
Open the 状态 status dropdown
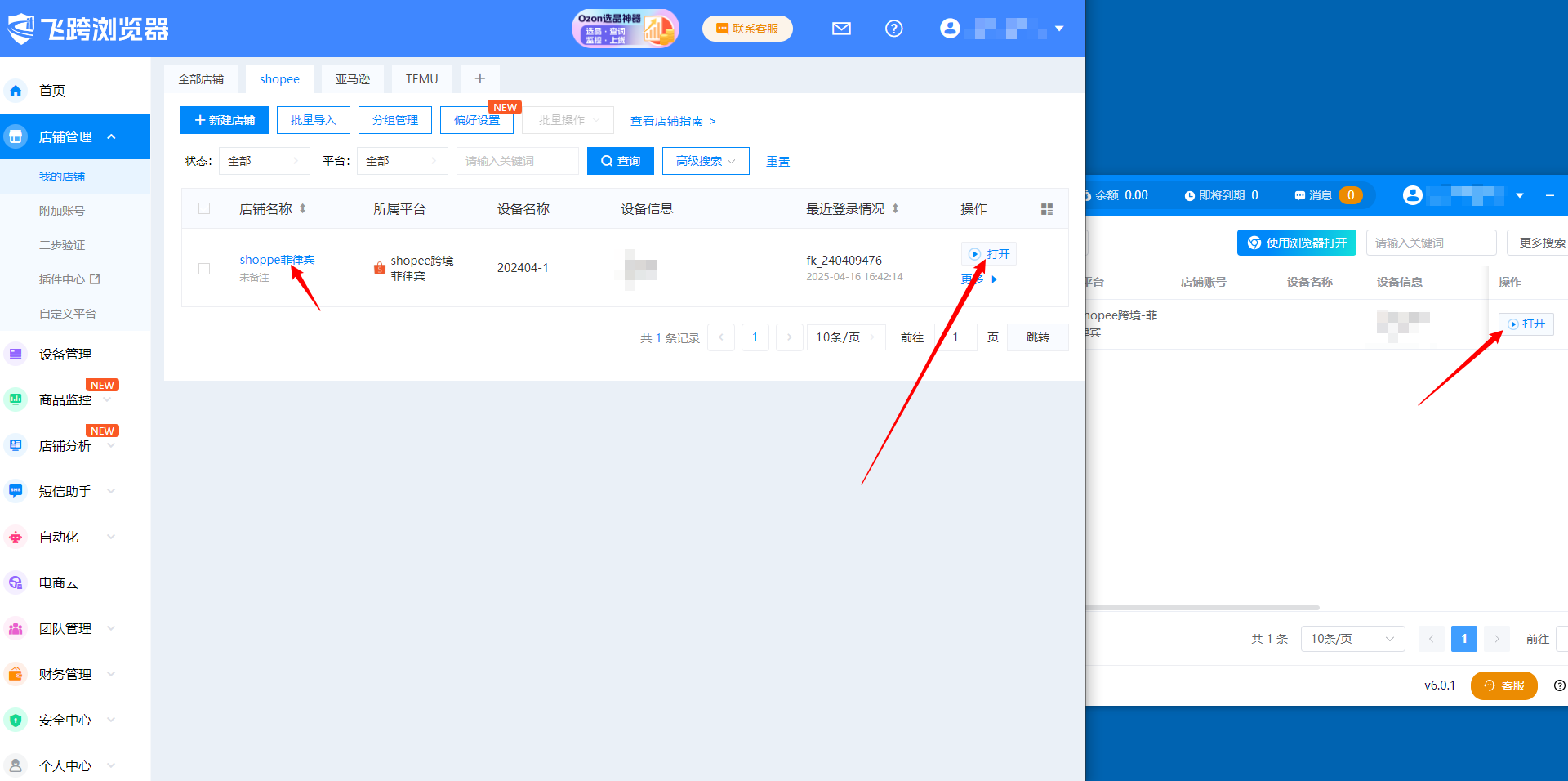[264, 161]
